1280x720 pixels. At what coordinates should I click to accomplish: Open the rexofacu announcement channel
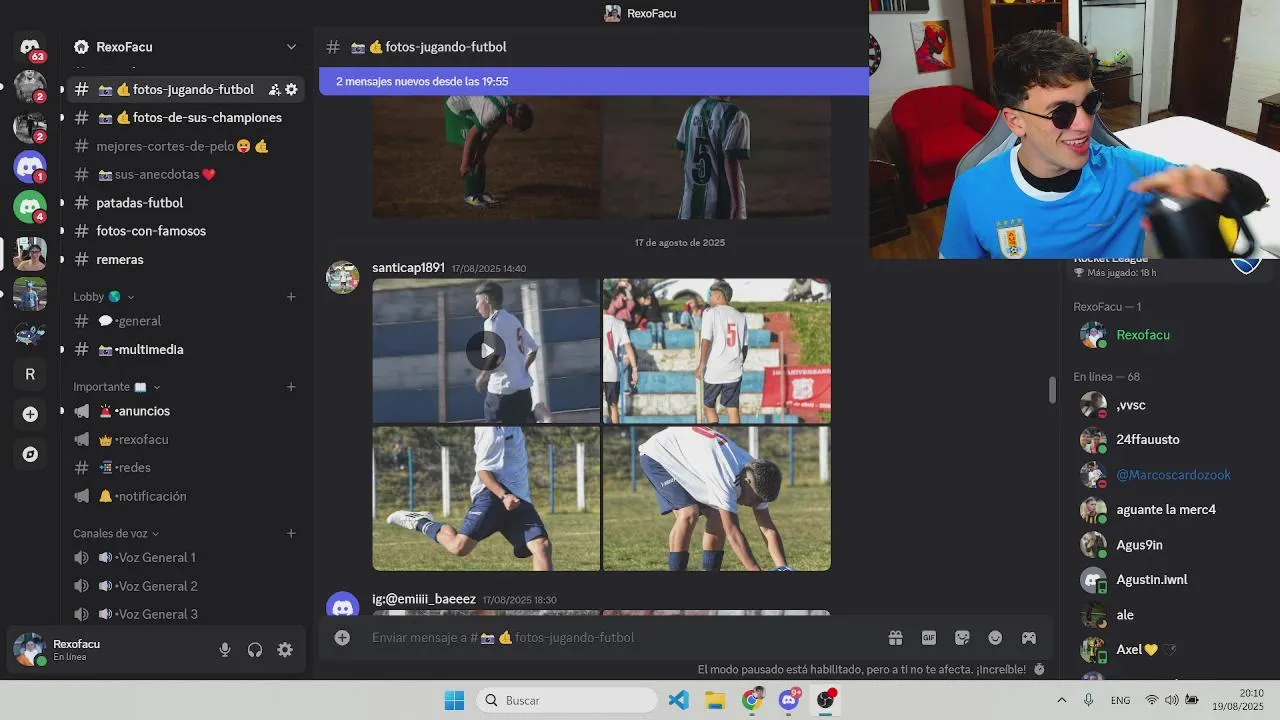186,439
